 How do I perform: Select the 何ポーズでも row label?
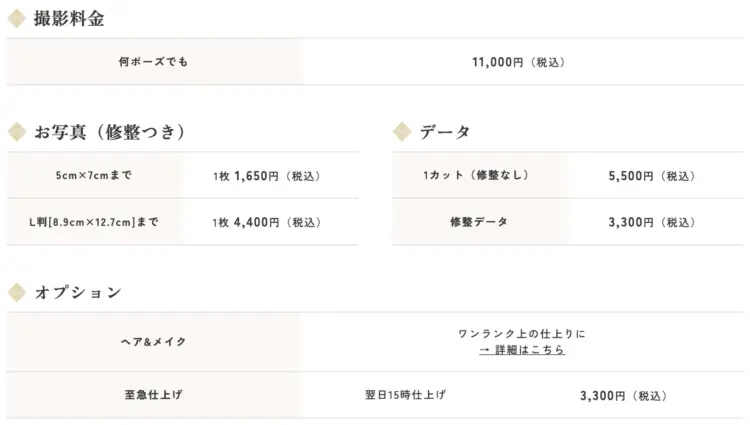pos(153,62)
